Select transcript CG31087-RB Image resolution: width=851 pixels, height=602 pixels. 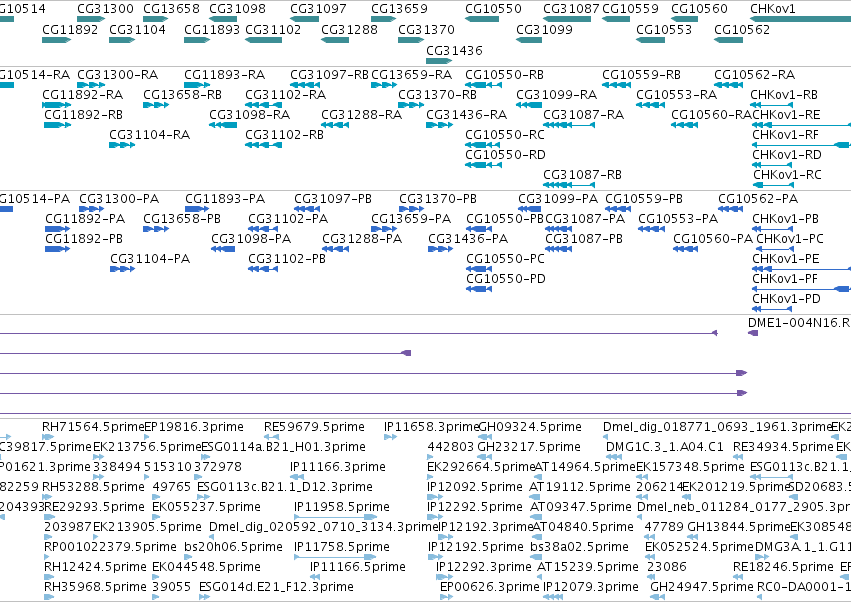[x=582, y=175]
